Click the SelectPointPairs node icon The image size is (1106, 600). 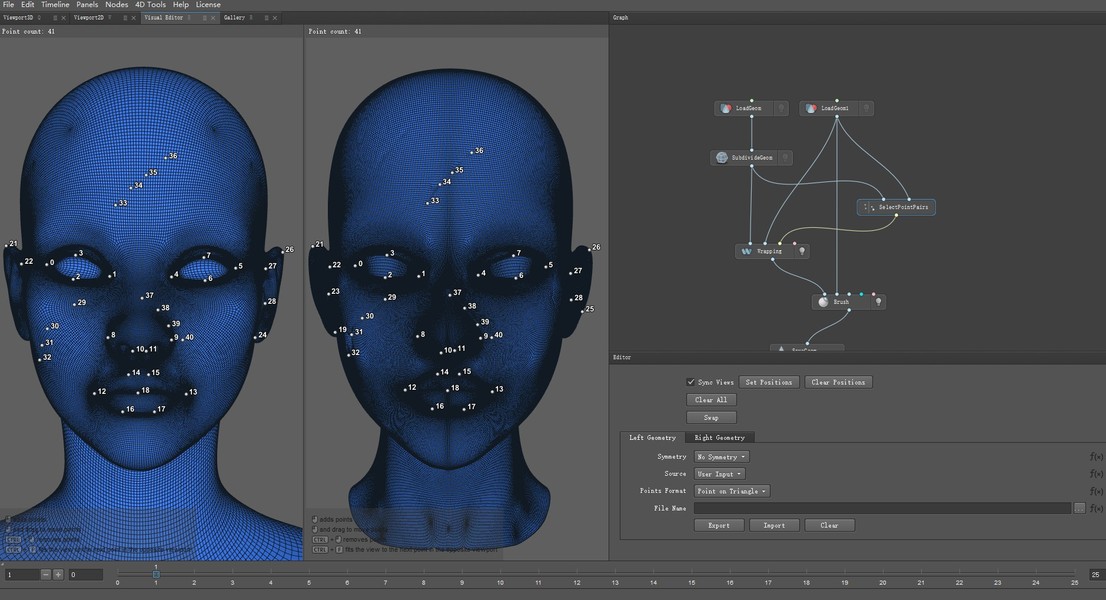pyautogui.click(x=868, y=207)
